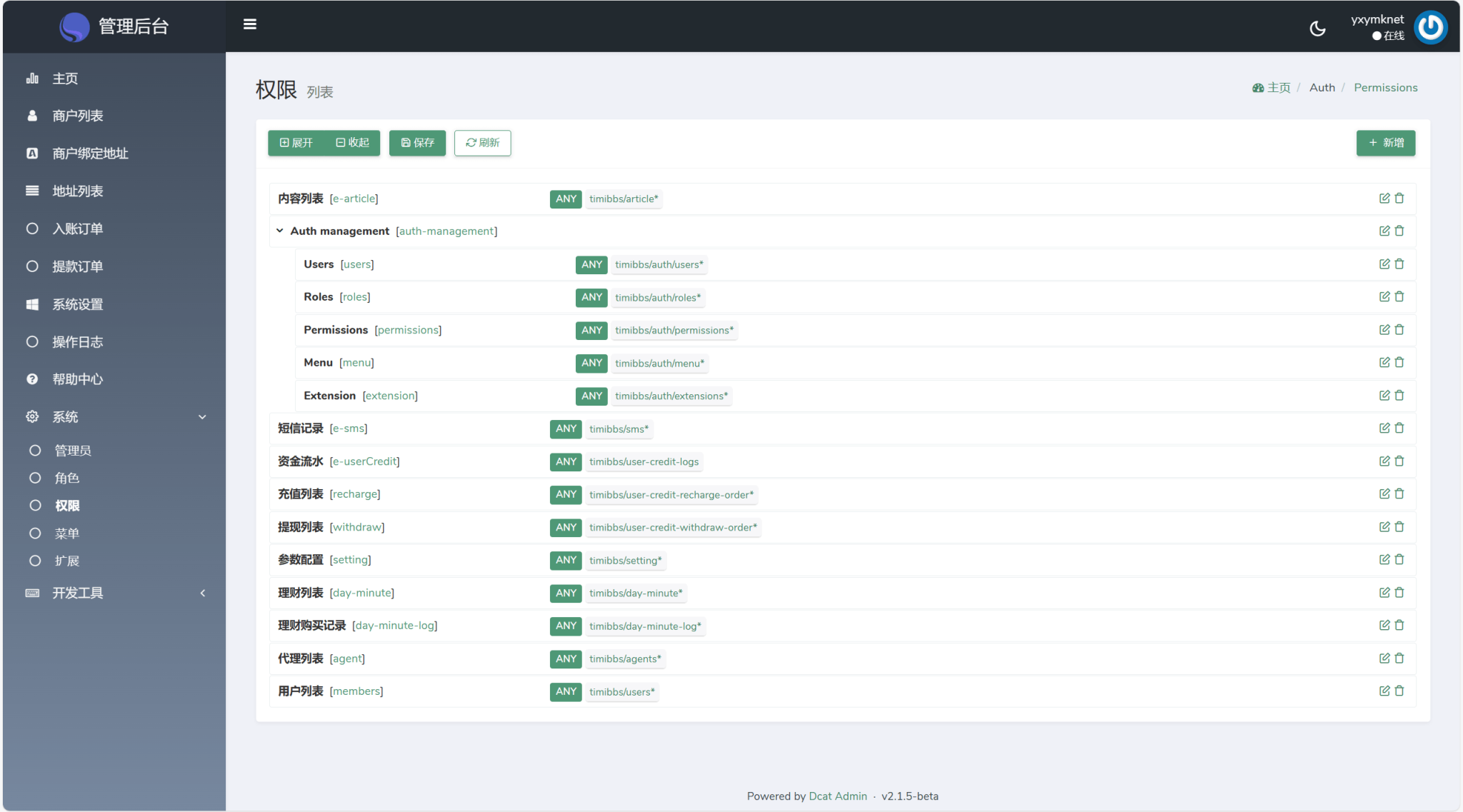Click the 新增 button
This screenshot has height=812, width=1463.
click(1385, 143)
